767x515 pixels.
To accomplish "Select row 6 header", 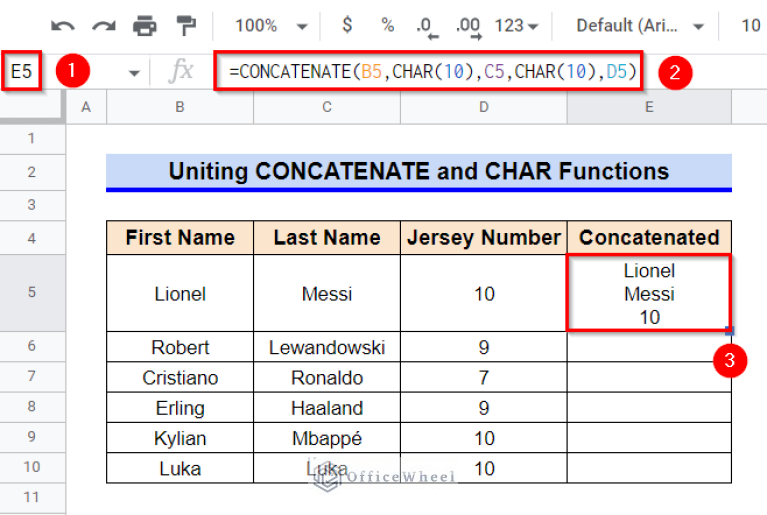I will coord(32,347).
